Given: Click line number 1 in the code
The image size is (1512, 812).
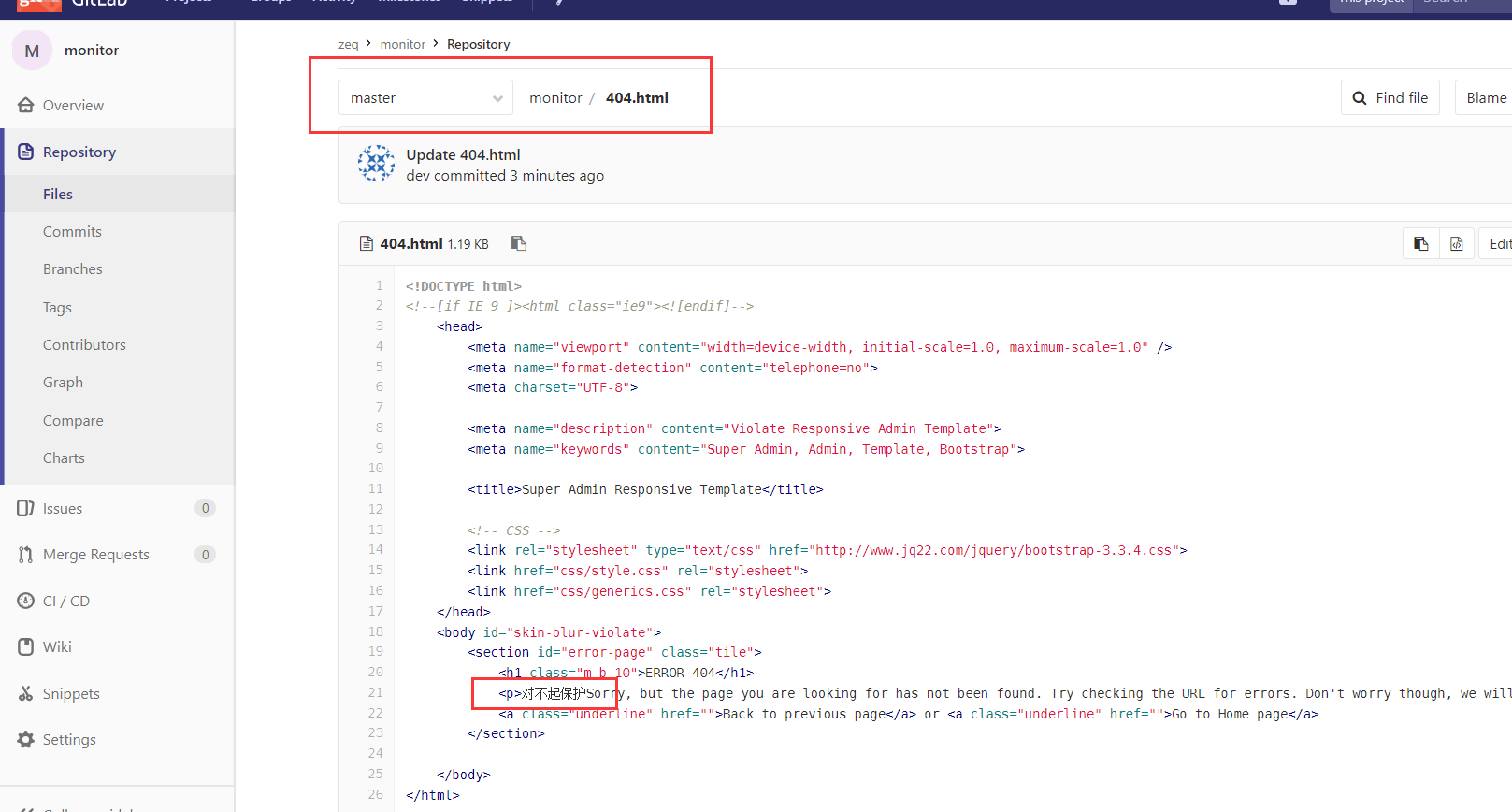Looking at the screenshot, I should click(x=380, y=285).
